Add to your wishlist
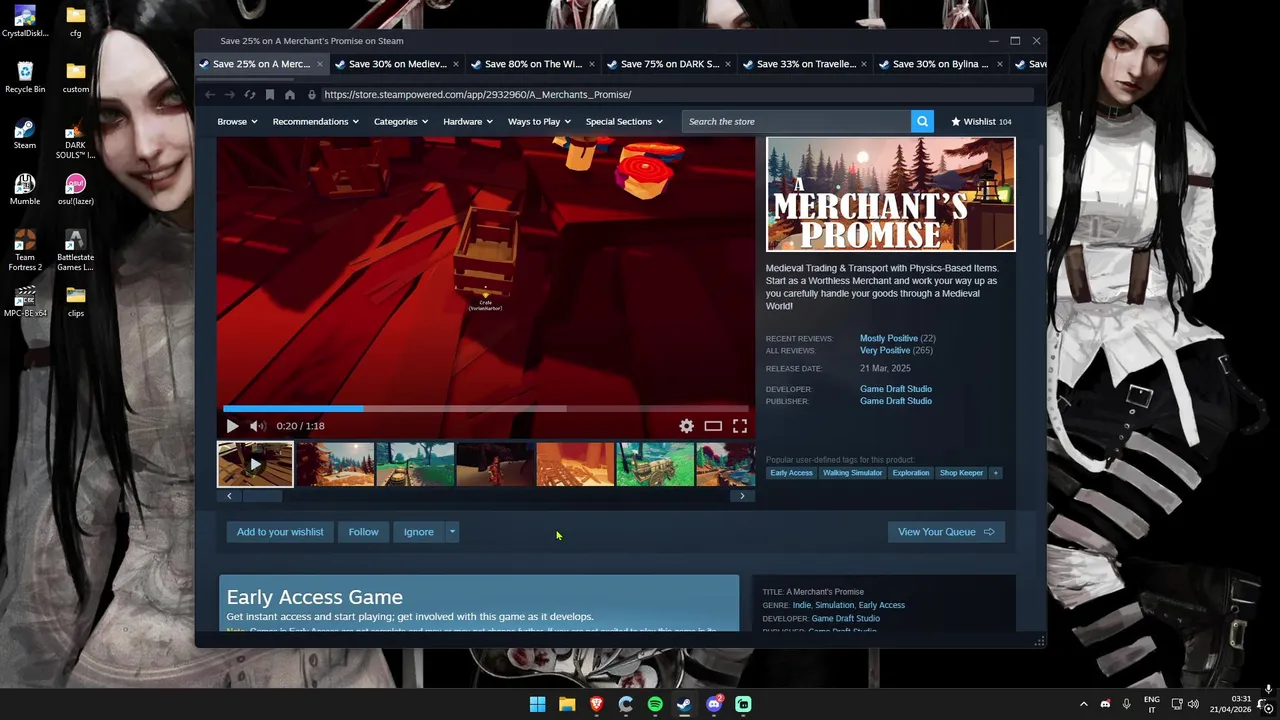The height and width of the screenshot is (720, 1280). pos(280,532)
